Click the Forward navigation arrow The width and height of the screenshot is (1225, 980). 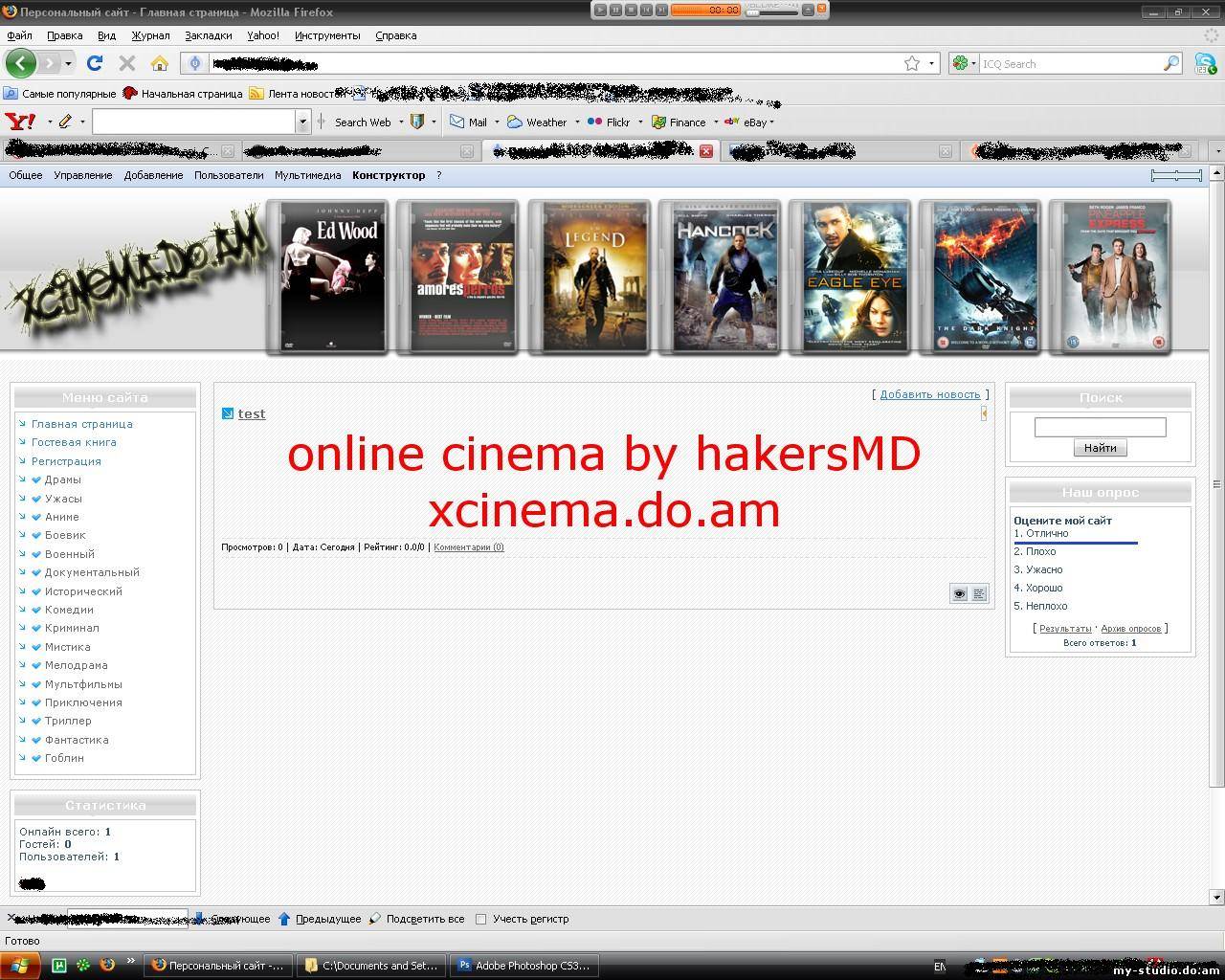coord(49,63)
